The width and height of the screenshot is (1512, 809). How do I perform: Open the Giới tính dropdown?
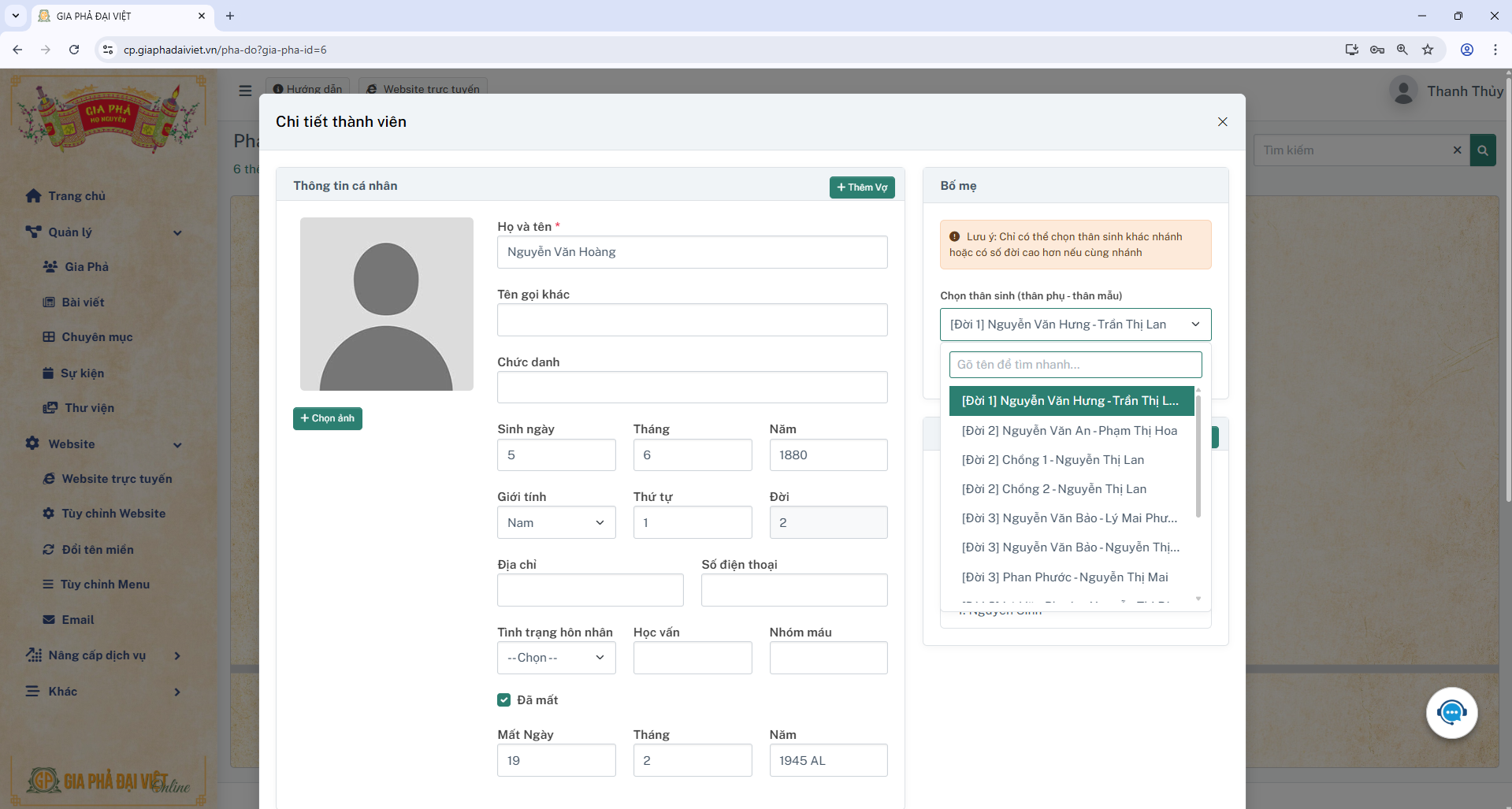[555, 523]
